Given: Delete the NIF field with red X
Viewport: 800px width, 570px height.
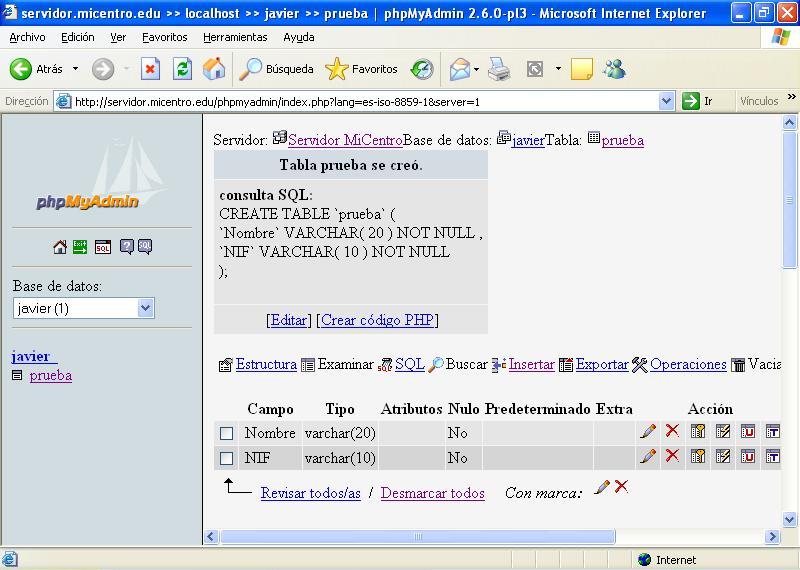Looking at the screenshot, I should pyautogui.click(x=672, y=456).
